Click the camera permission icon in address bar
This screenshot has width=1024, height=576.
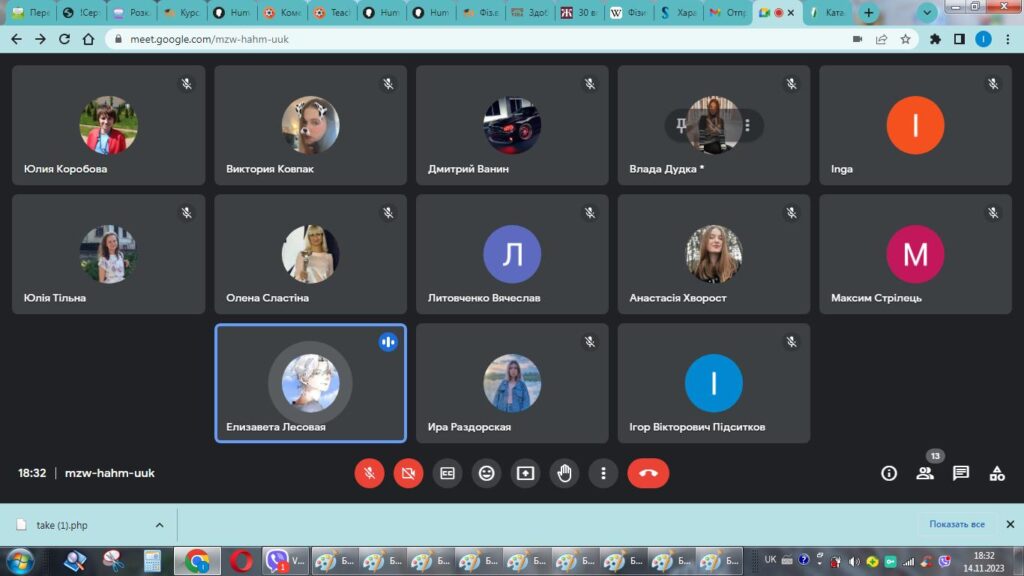pyautogui.click(x=857, y=39)
